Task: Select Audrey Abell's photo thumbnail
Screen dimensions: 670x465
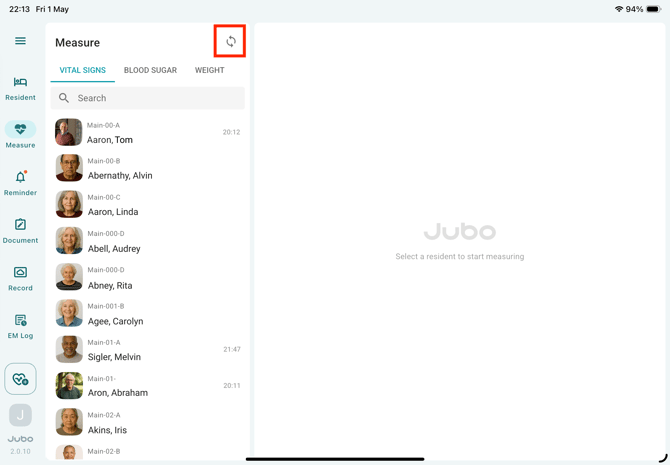Action: [x=69, y=241]
